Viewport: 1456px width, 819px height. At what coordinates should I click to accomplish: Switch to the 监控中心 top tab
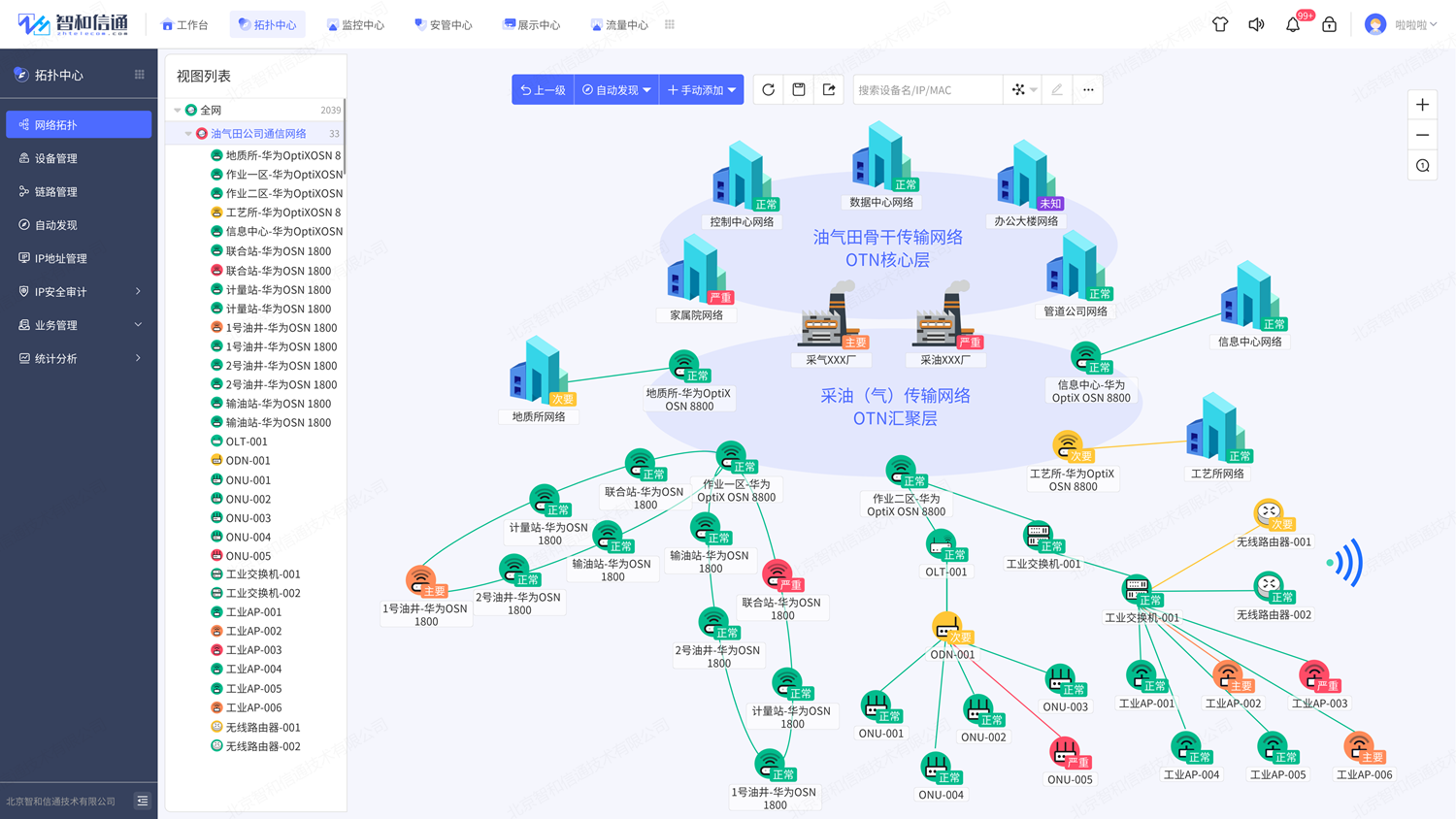click(x=355, y=24)
